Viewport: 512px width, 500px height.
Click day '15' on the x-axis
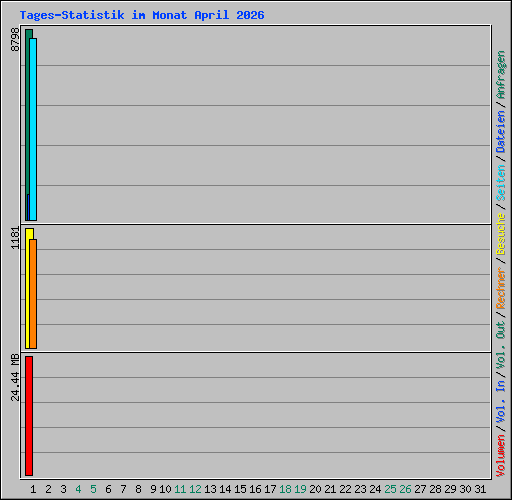point(240,489)
